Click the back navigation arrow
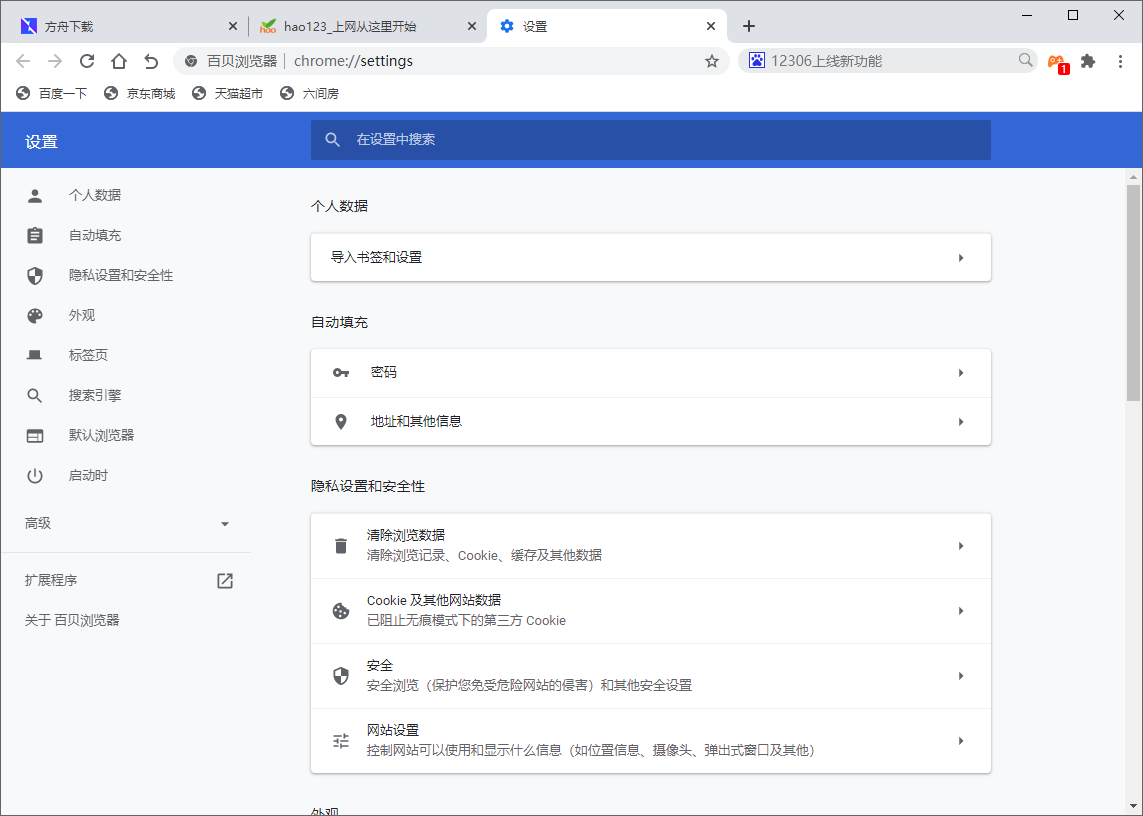Screen dimensions: 1143x816 pyautogui.click(x=23, y=61)
